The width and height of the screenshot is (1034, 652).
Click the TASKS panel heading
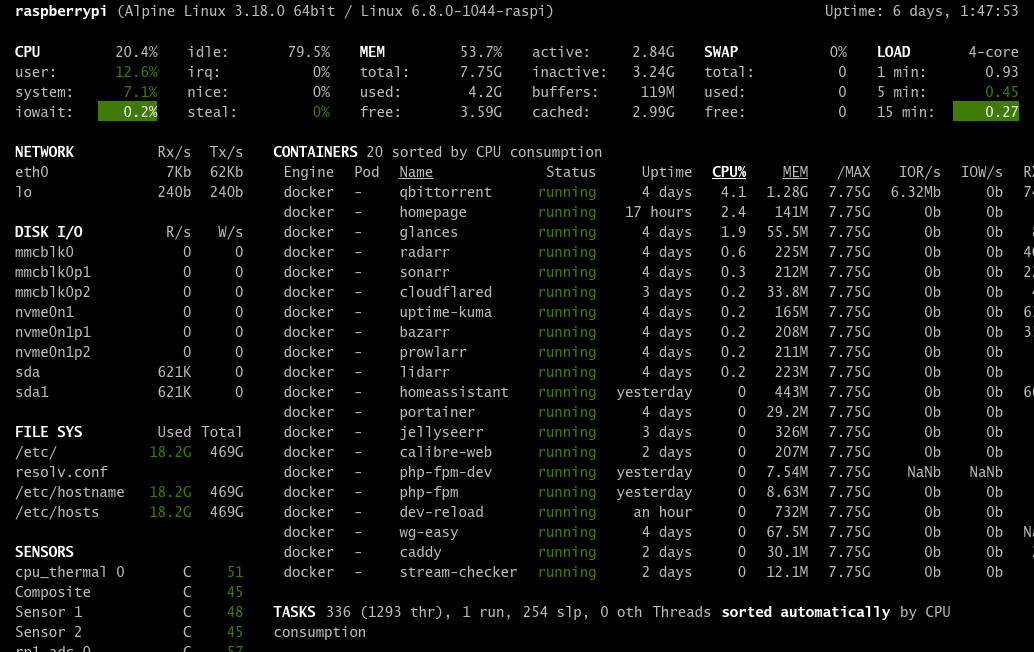pos(296,611)
